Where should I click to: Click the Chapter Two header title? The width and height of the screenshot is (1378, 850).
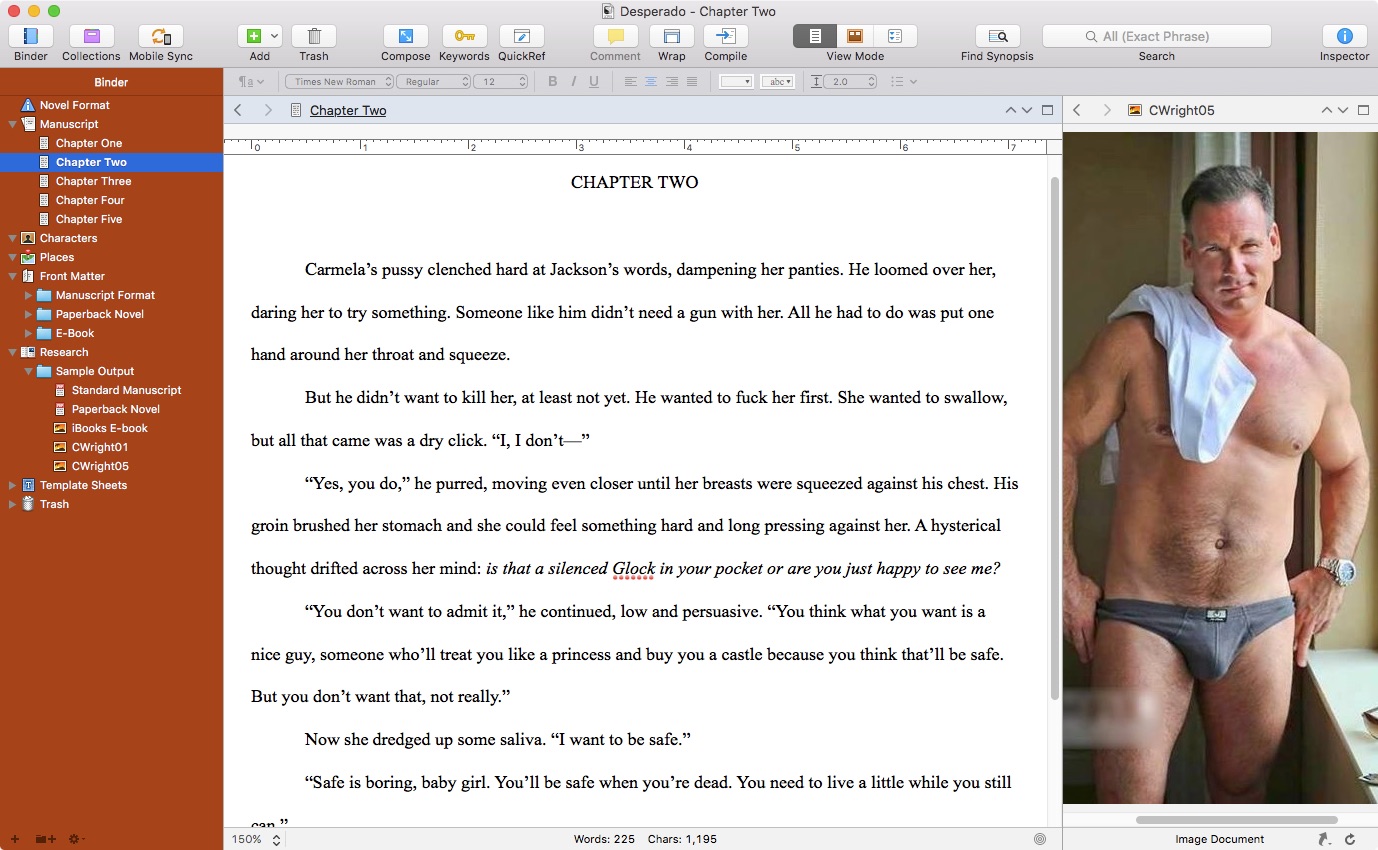(x=348, y=110)
